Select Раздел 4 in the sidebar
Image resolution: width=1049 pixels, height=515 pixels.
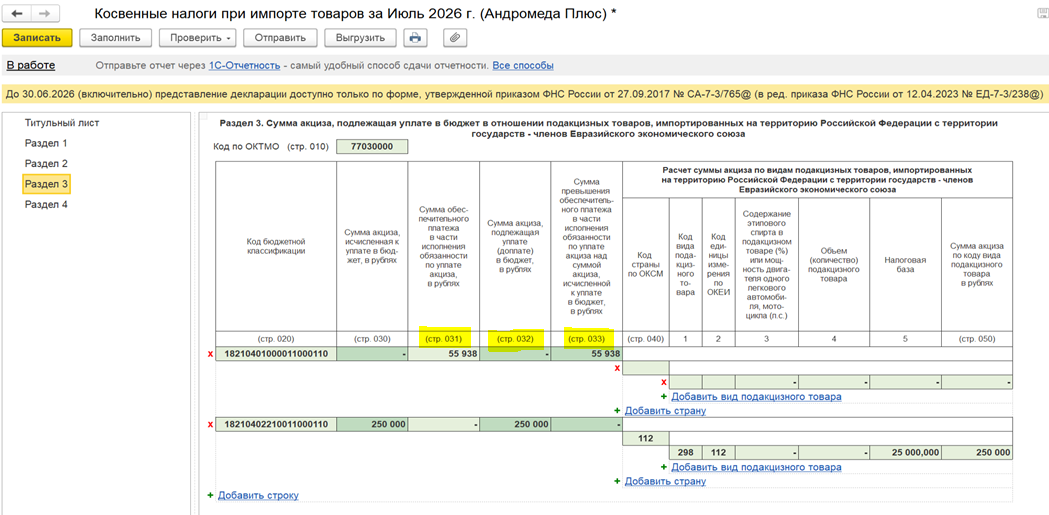coord(46,205)
